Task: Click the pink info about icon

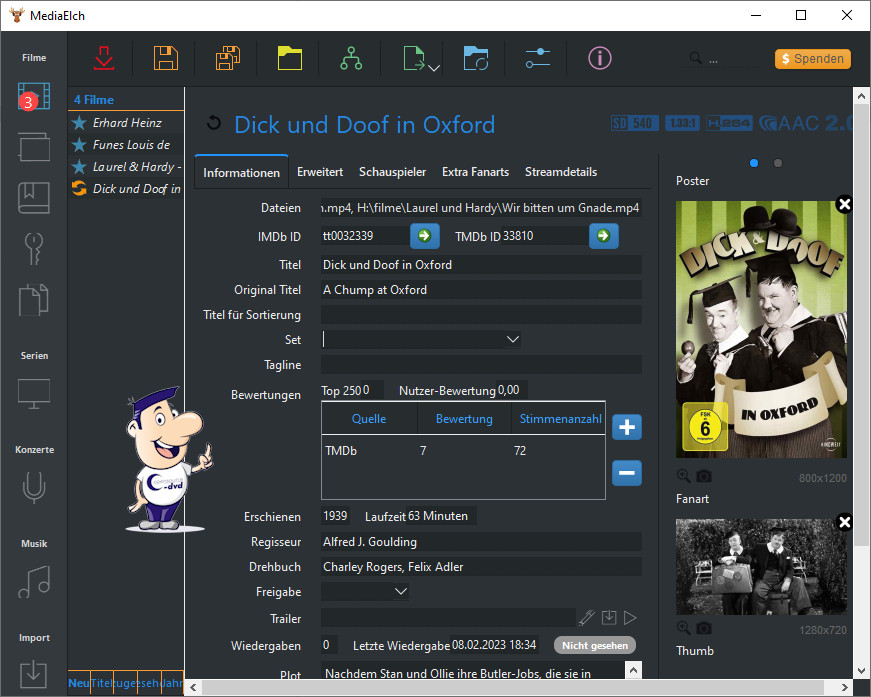Action: [600, 58]
